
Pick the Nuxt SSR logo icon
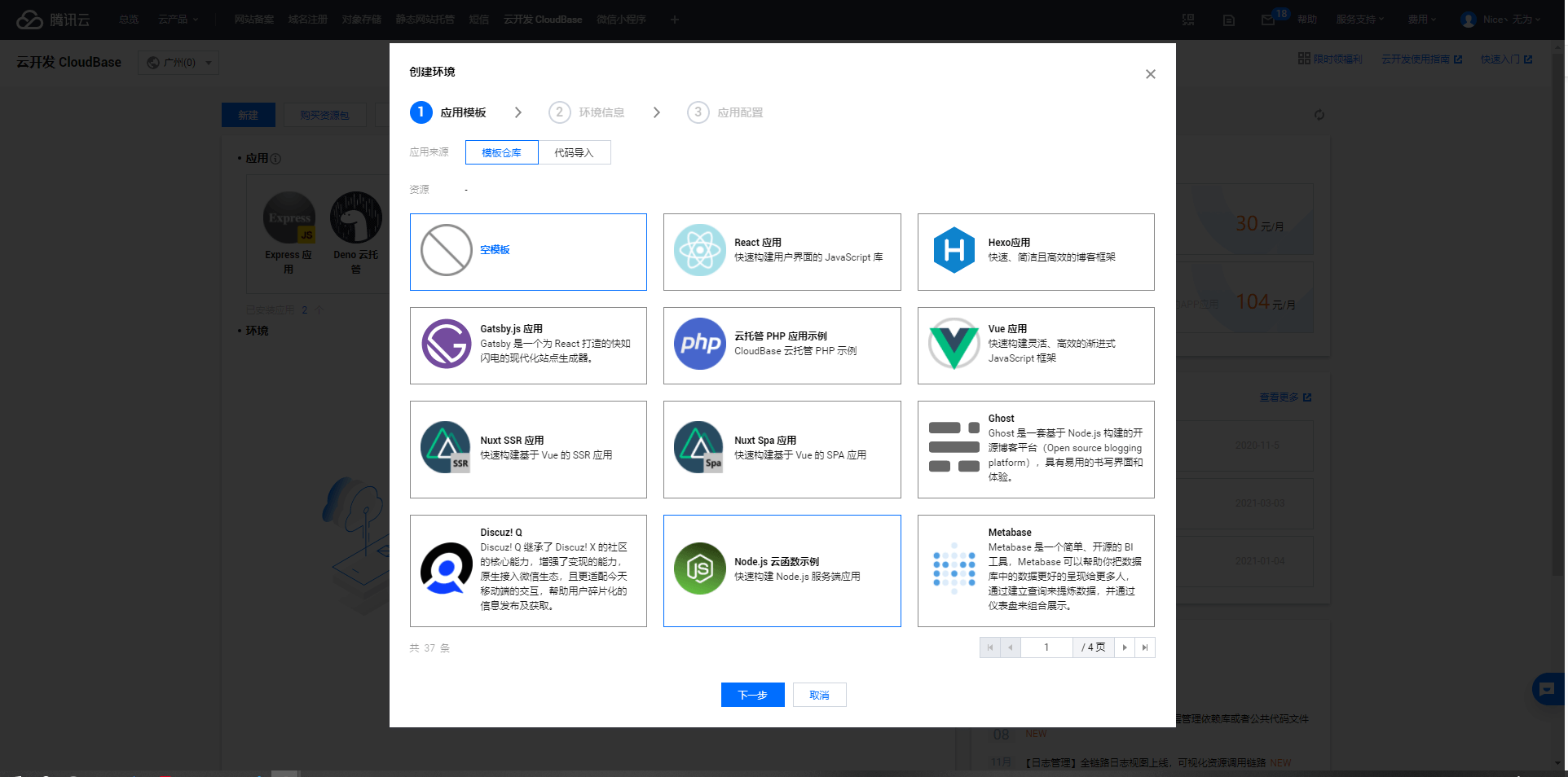(x=446, y=447)
